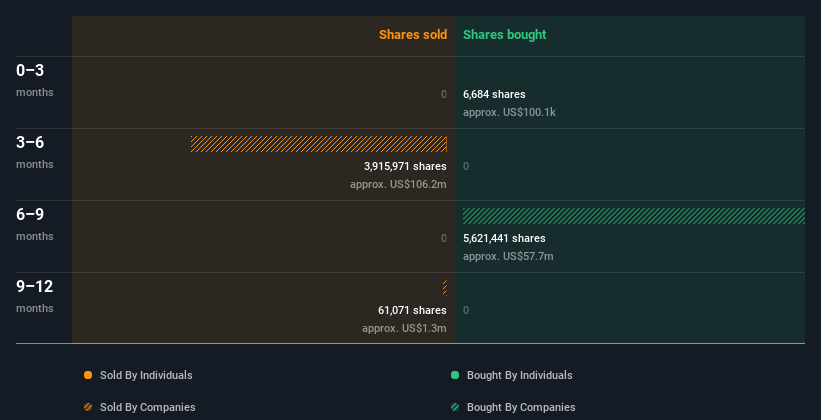Click the 5,621,441 shares value
This screenshot has width=821, height=420.
point(504,238)
